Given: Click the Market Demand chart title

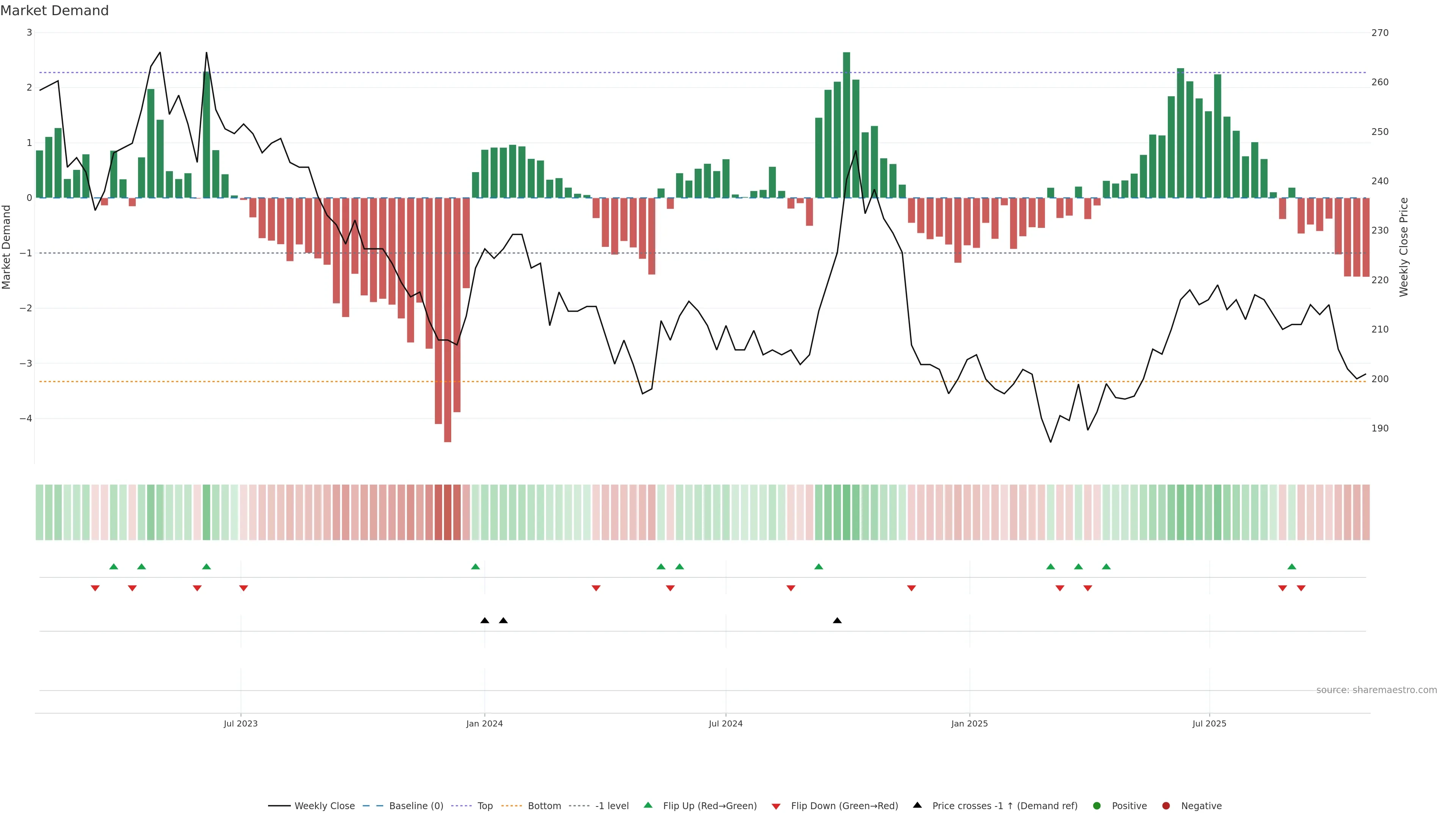Looking at the screenshot, I should pyautogui.click(x=54, y=11).
